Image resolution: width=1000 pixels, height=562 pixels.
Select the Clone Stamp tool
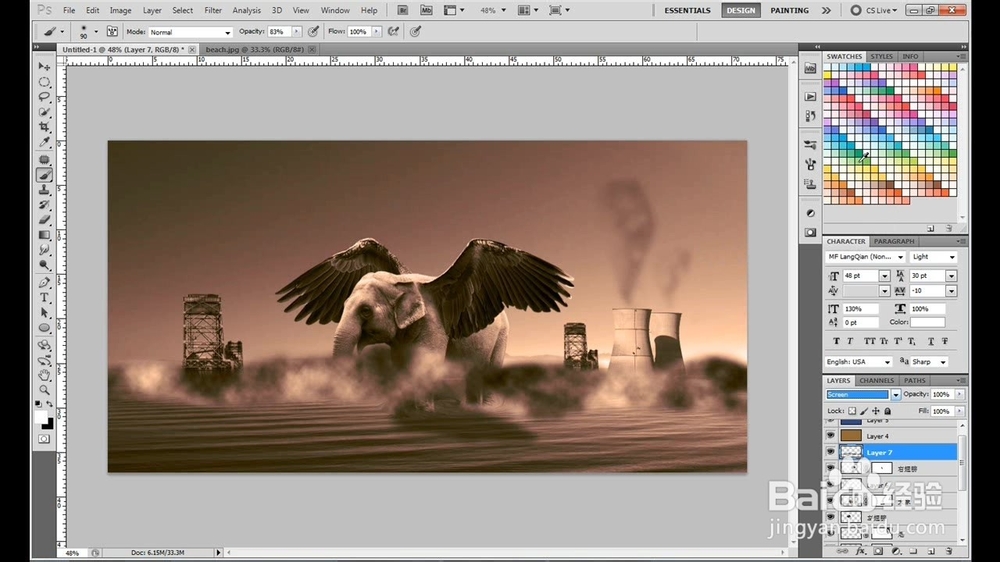(44, 190)
